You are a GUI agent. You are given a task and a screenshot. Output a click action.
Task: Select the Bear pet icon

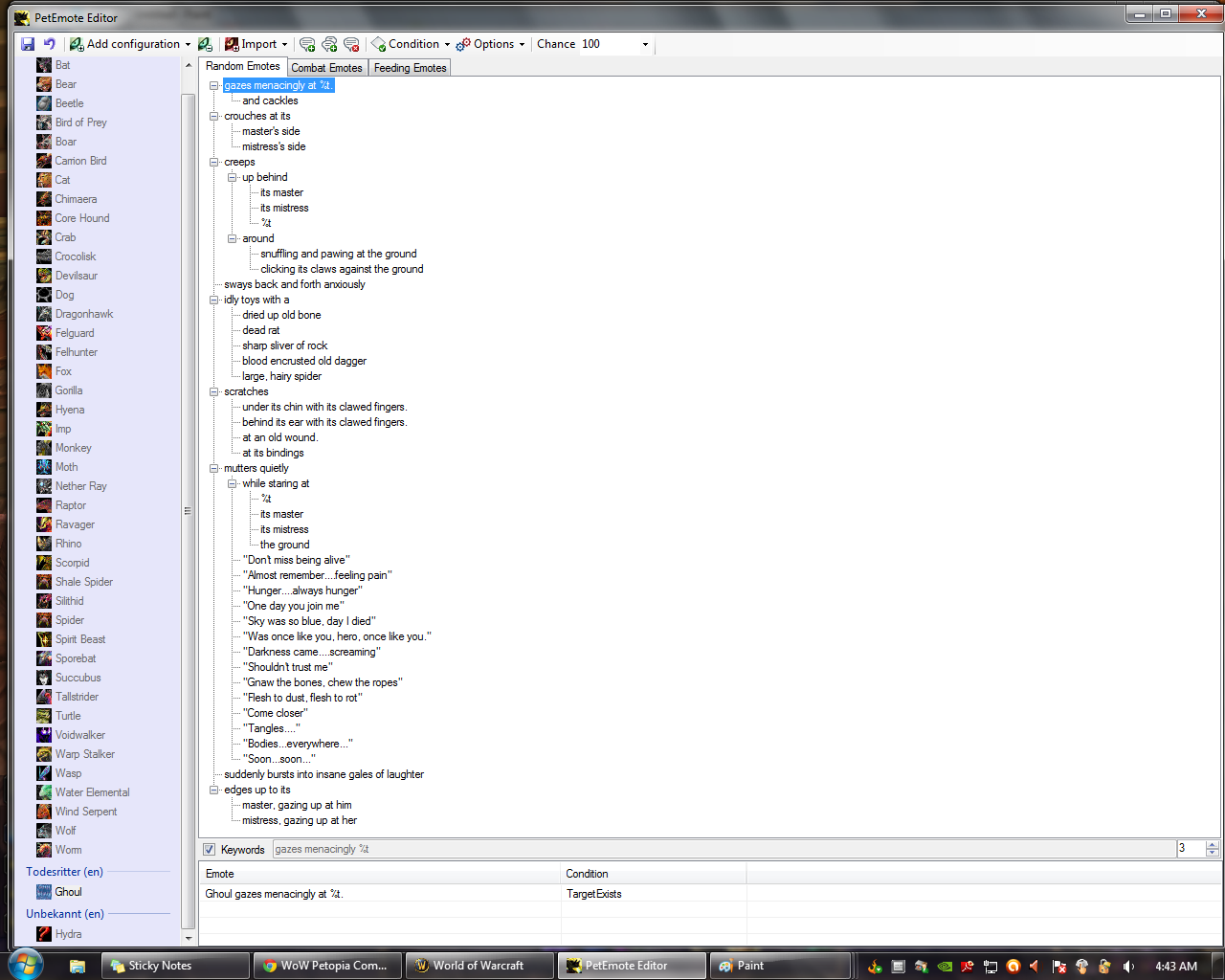44,84
